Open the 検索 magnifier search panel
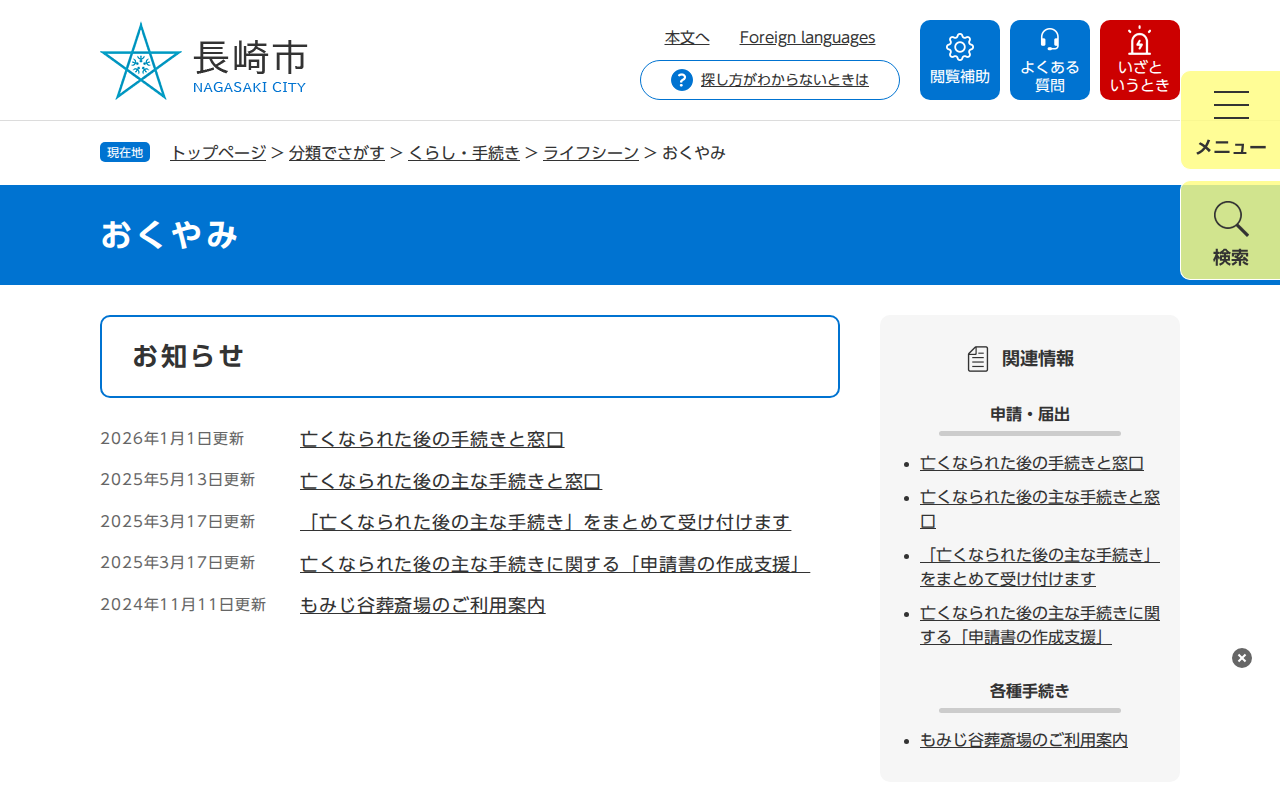1280x800 pixels. click(x=1230, y=231)
